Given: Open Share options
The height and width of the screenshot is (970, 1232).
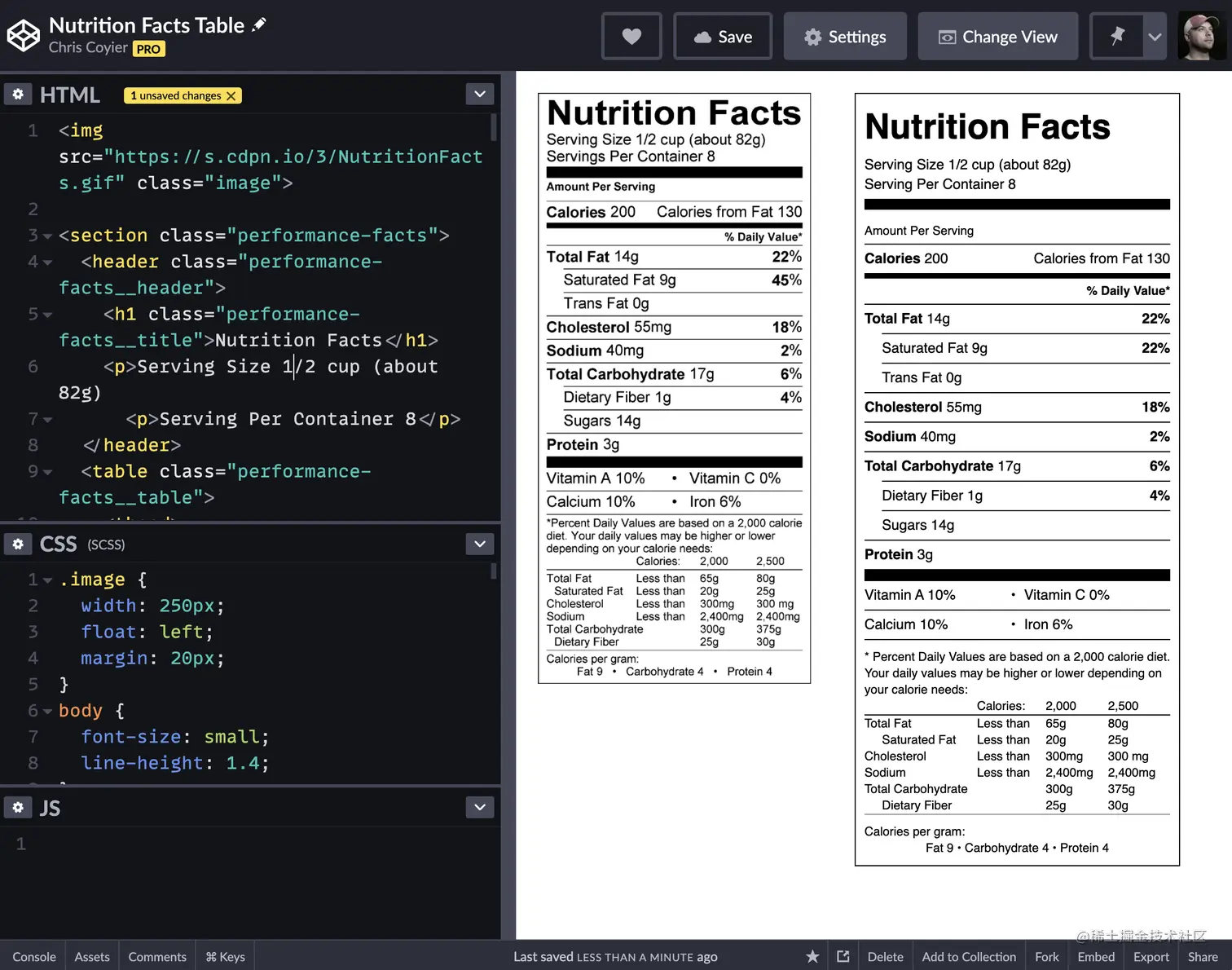Looking at the screenshot, I should 1203,956.
